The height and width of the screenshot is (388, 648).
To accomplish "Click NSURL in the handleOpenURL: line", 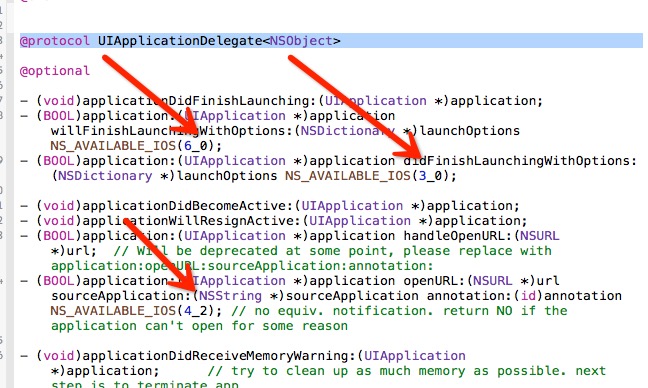I will point(539,236).
